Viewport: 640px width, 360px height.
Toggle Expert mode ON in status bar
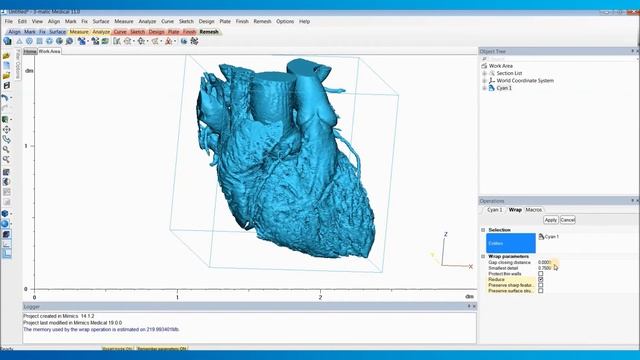tap(117, 349)
